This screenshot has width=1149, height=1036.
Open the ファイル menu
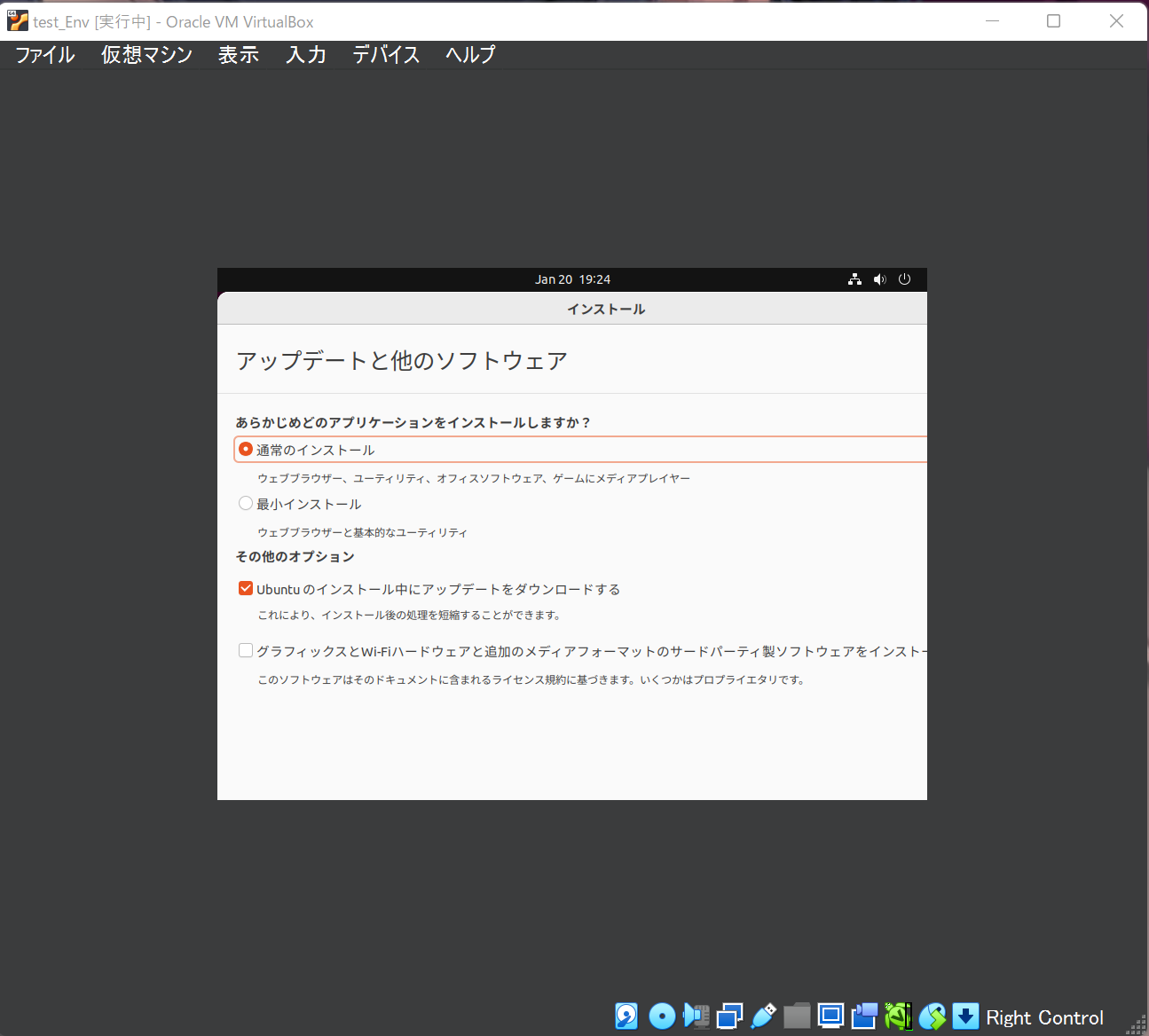pos(45,55)
